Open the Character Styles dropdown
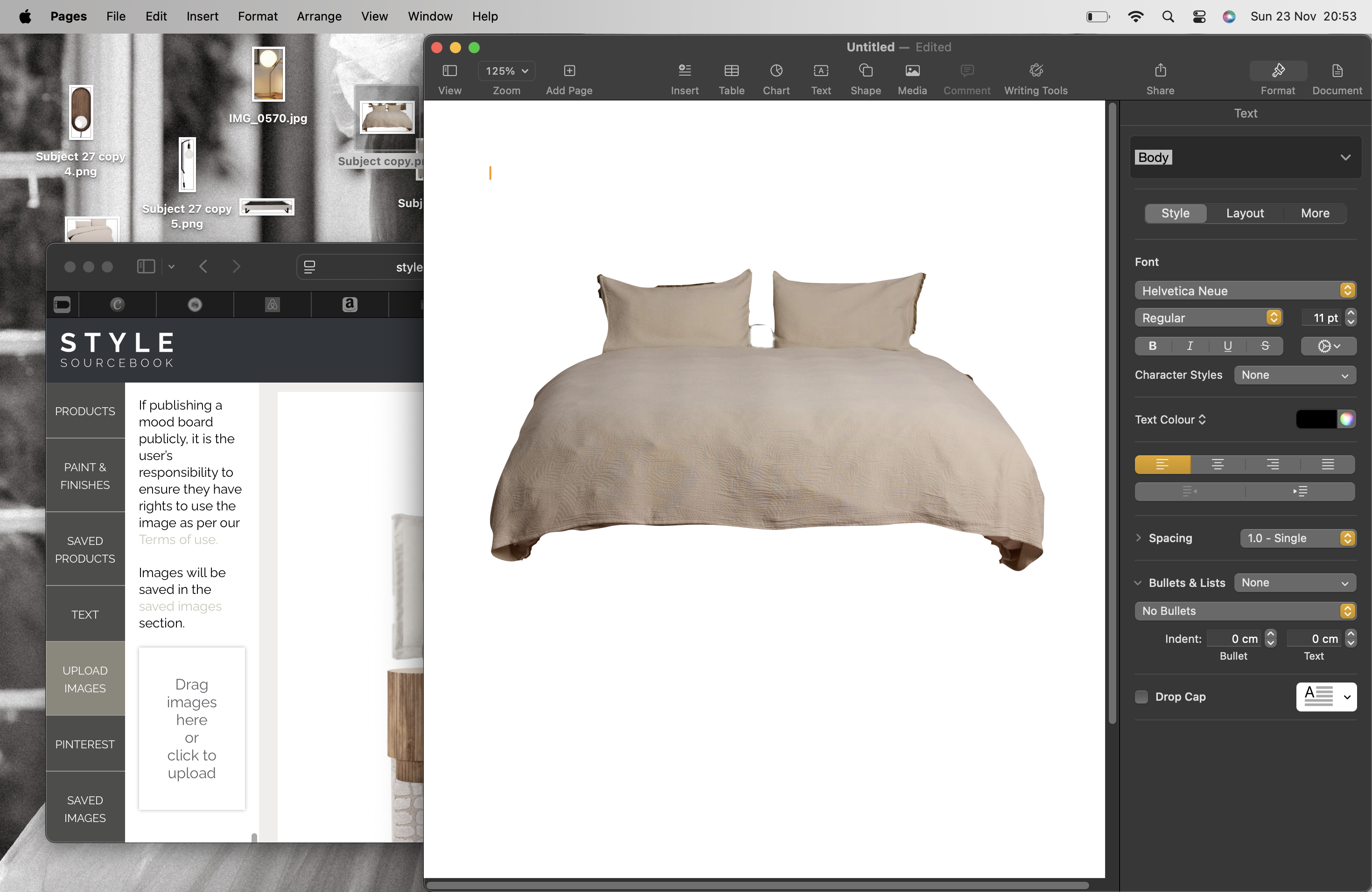The height and width of the screenshot is (892, 1372). click(x=1295, y=375)
